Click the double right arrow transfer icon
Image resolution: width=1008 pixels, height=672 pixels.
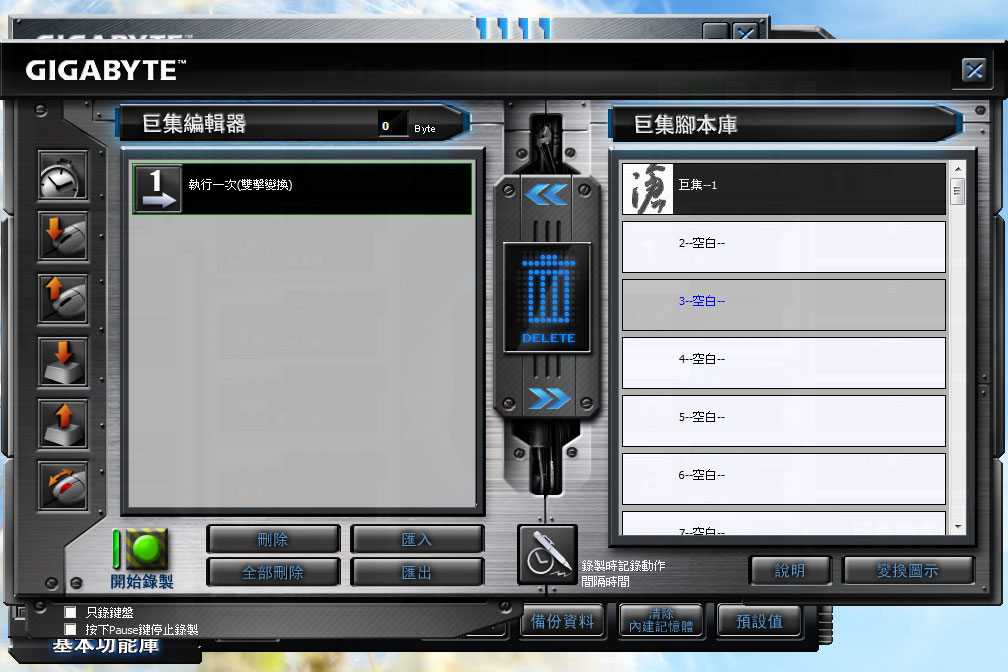pos(548,399)
